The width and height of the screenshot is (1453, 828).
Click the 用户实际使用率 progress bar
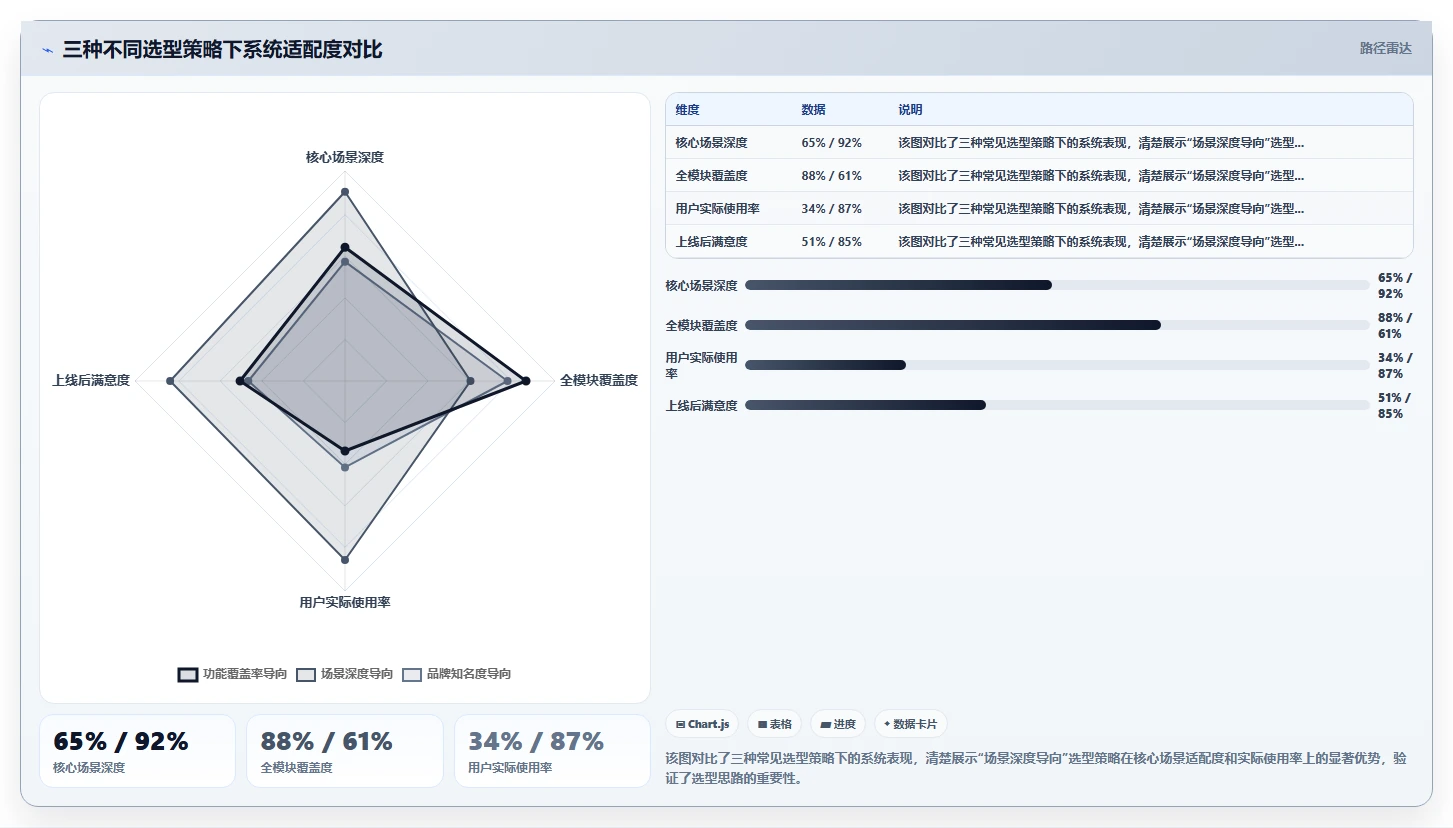(1057, 365)
